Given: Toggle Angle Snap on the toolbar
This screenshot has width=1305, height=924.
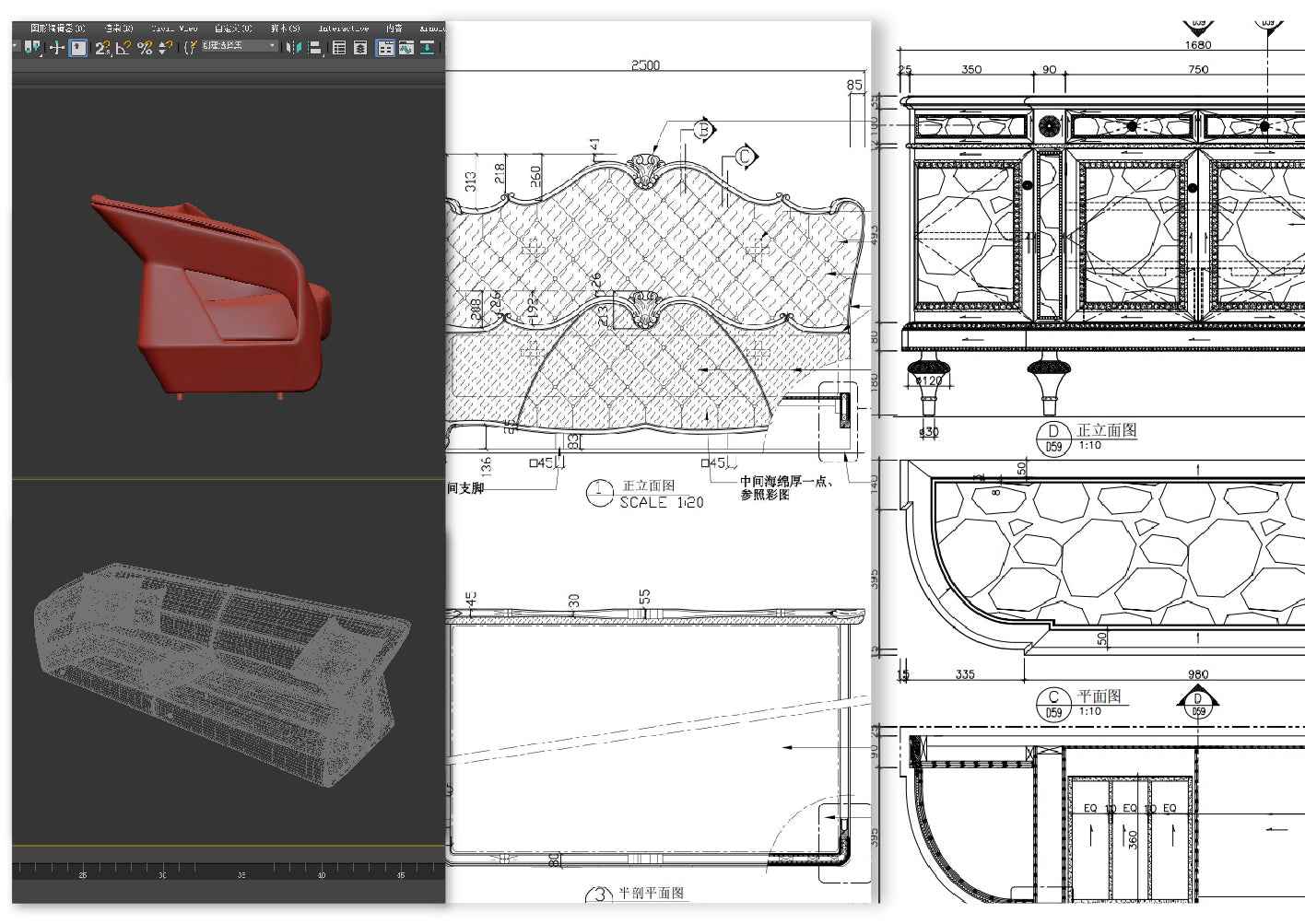Looking at the screenshot, I should (x=123, y=48).
